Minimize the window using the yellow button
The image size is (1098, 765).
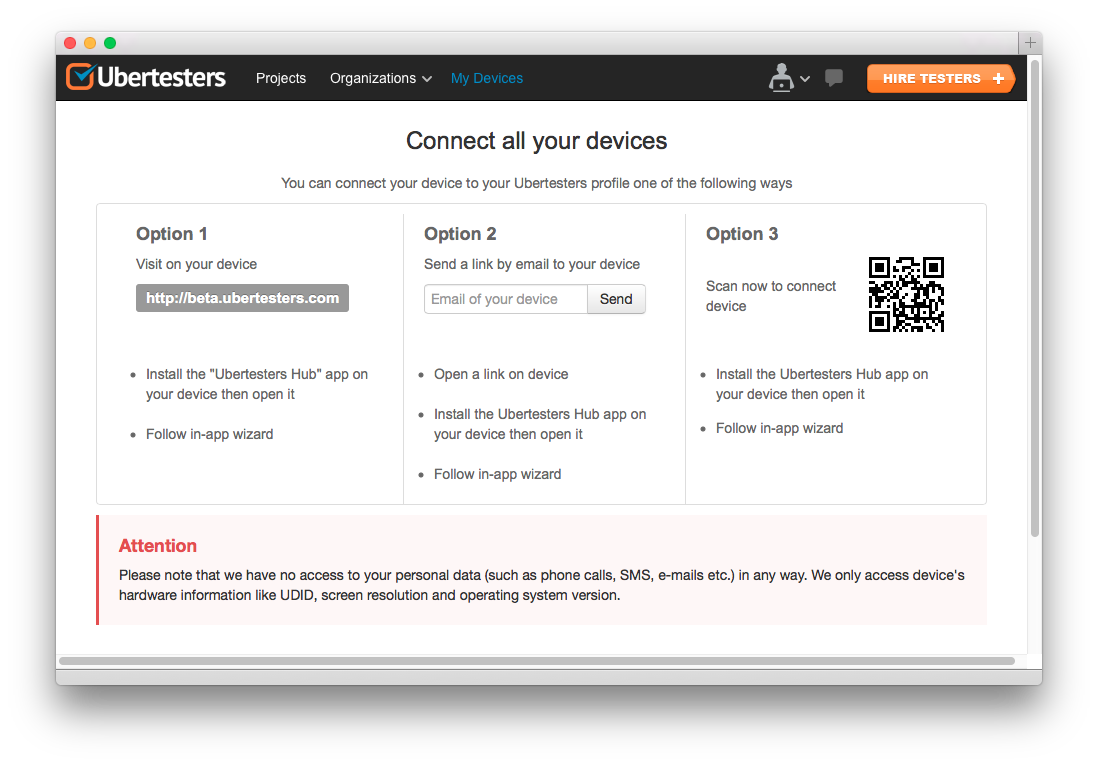pyautogui.click(x=90, y=43)
